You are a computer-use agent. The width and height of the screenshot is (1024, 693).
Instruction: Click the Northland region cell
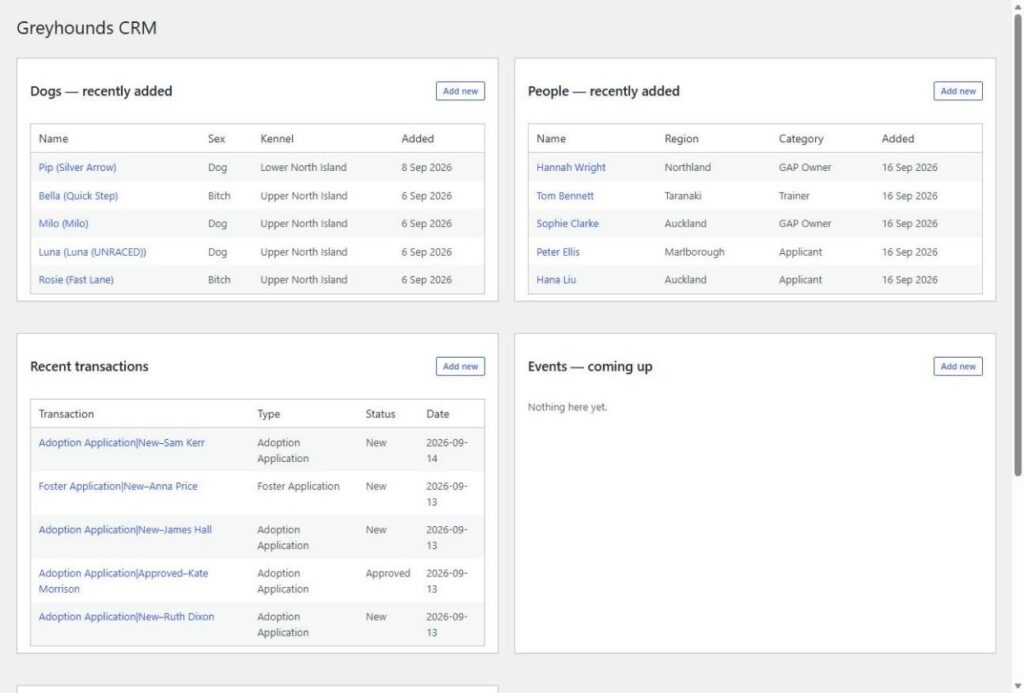tap(687, 167)
